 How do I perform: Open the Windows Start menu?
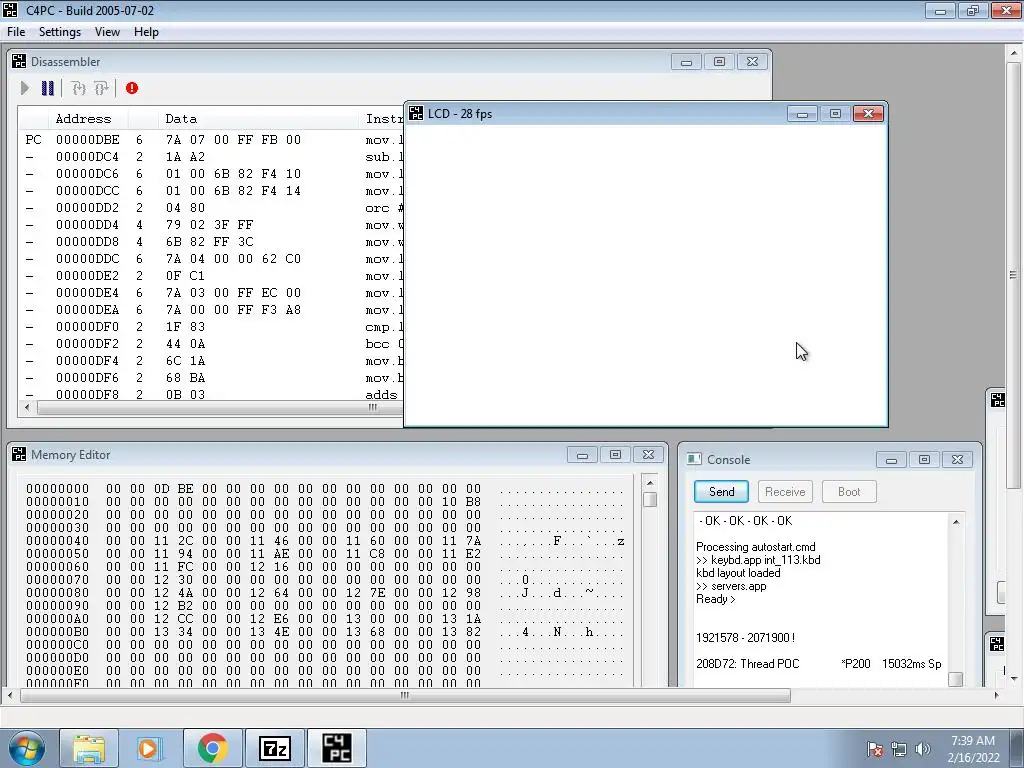point(26,748)
